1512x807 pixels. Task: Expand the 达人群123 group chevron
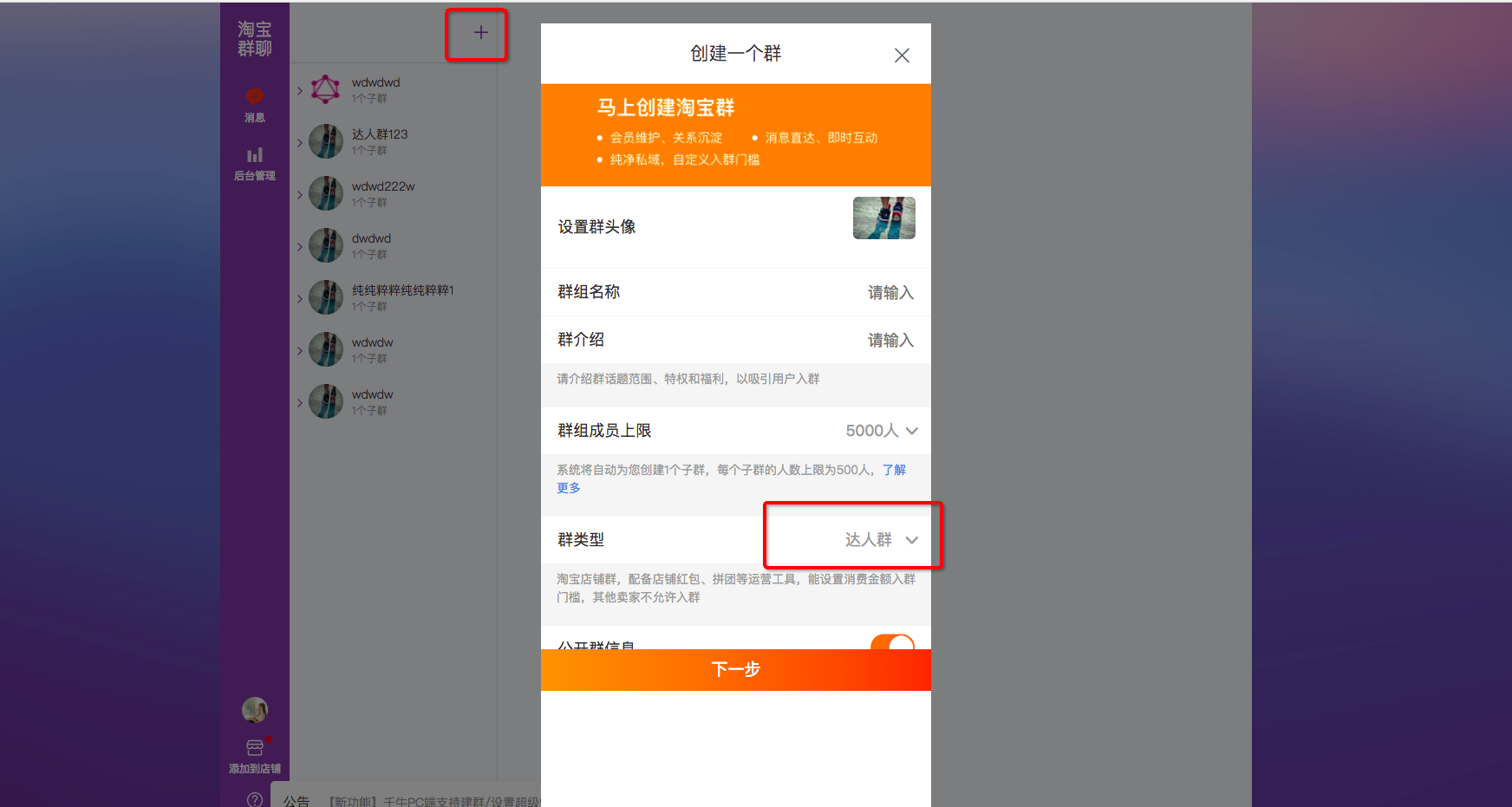[300, 142]
